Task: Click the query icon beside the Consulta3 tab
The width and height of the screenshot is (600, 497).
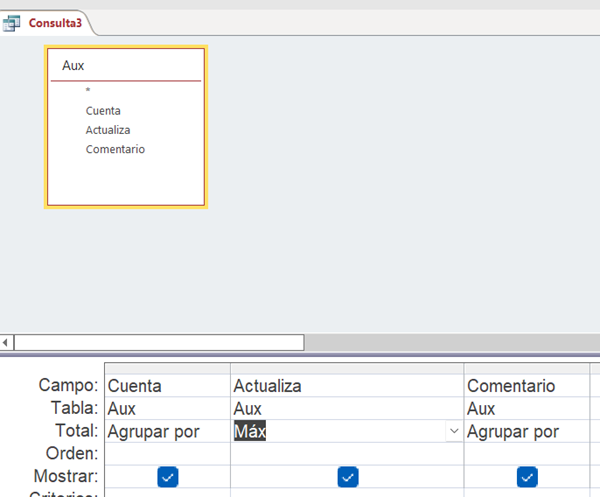Action: 11,23
